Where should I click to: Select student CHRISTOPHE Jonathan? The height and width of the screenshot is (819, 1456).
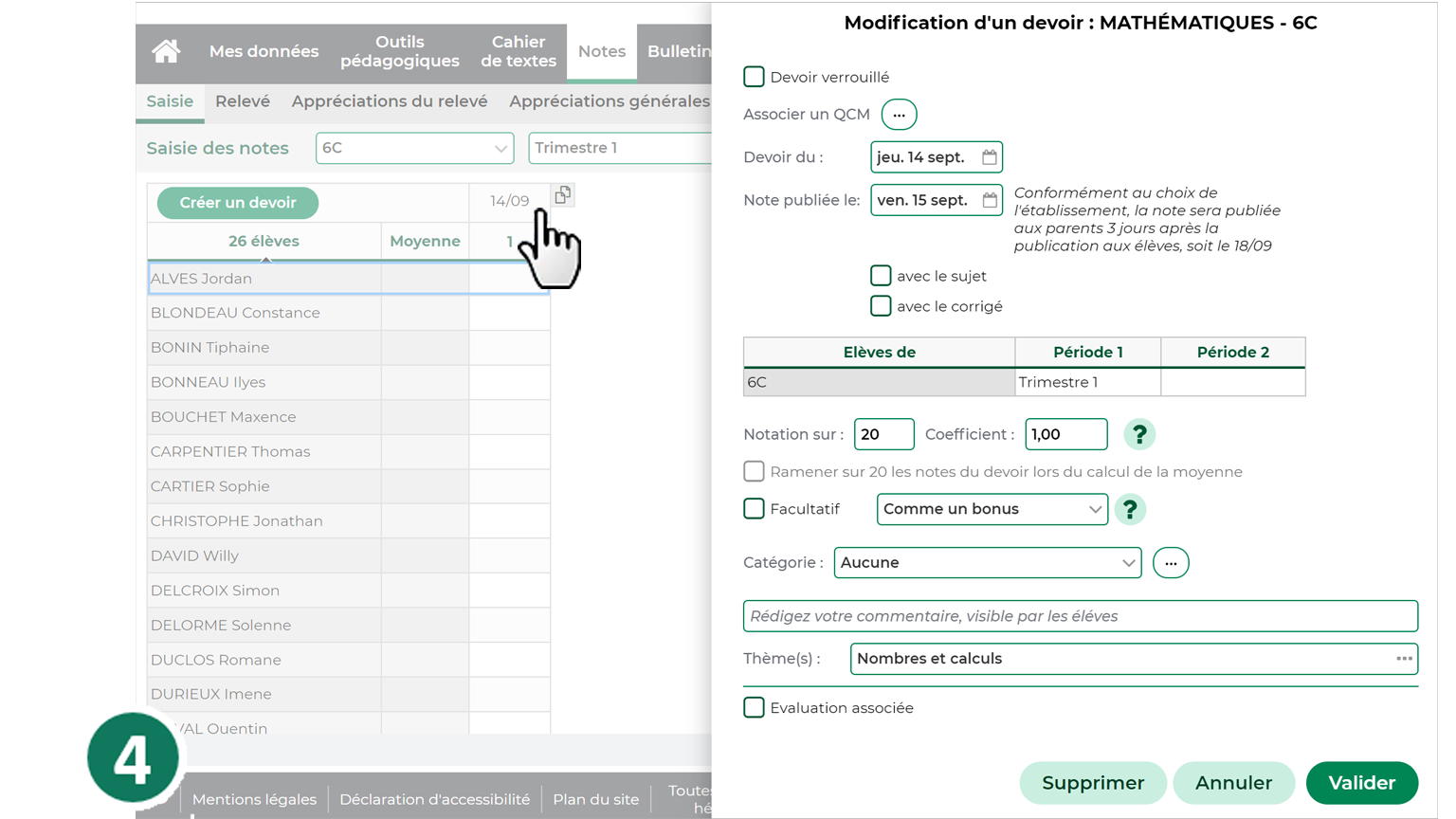(264, 521)
